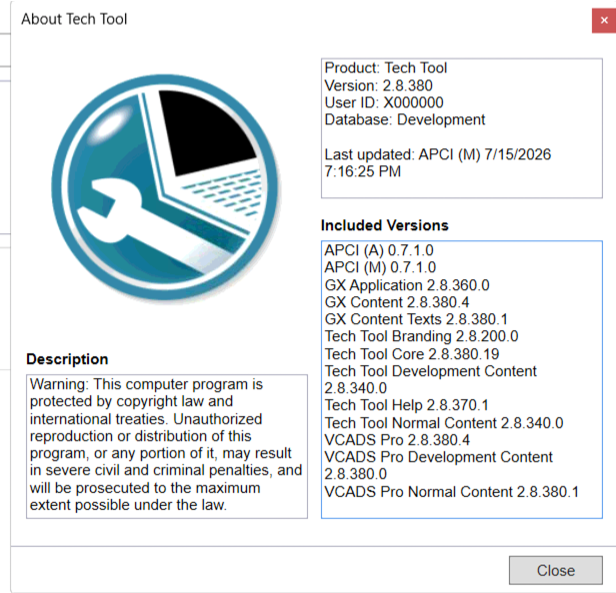Select the APCI (M) 0.7.1.0 entry
This screenshot has width=616, height=593.
pyautogui.click(x=380, y=268)
